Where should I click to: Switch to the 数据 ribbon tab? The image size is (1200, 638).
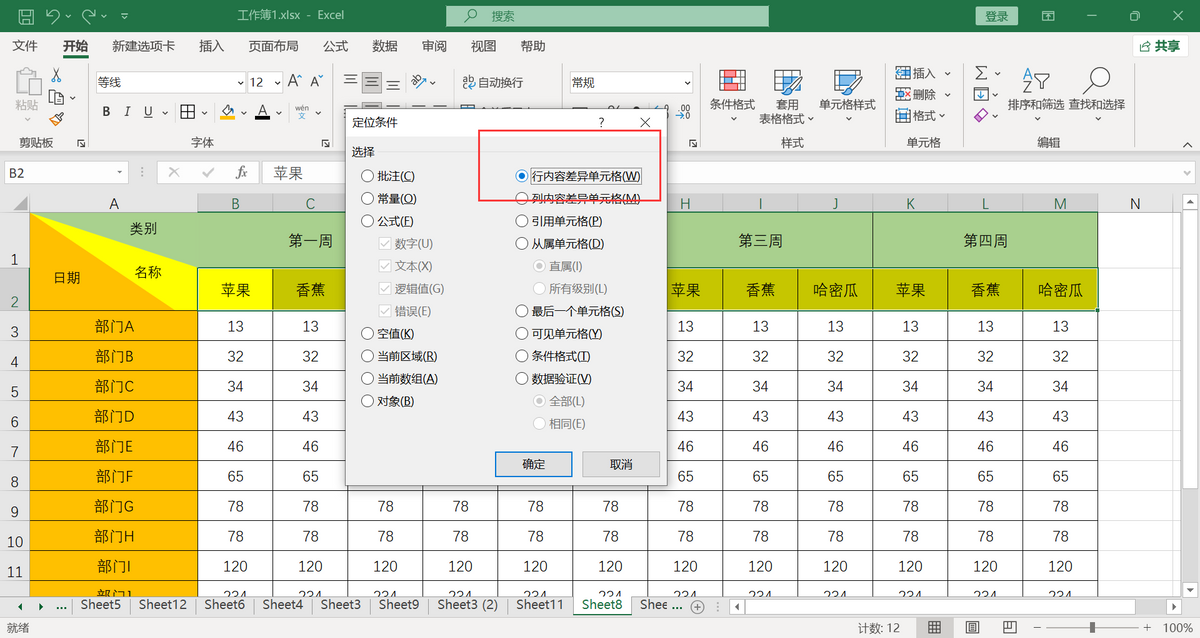385,46
